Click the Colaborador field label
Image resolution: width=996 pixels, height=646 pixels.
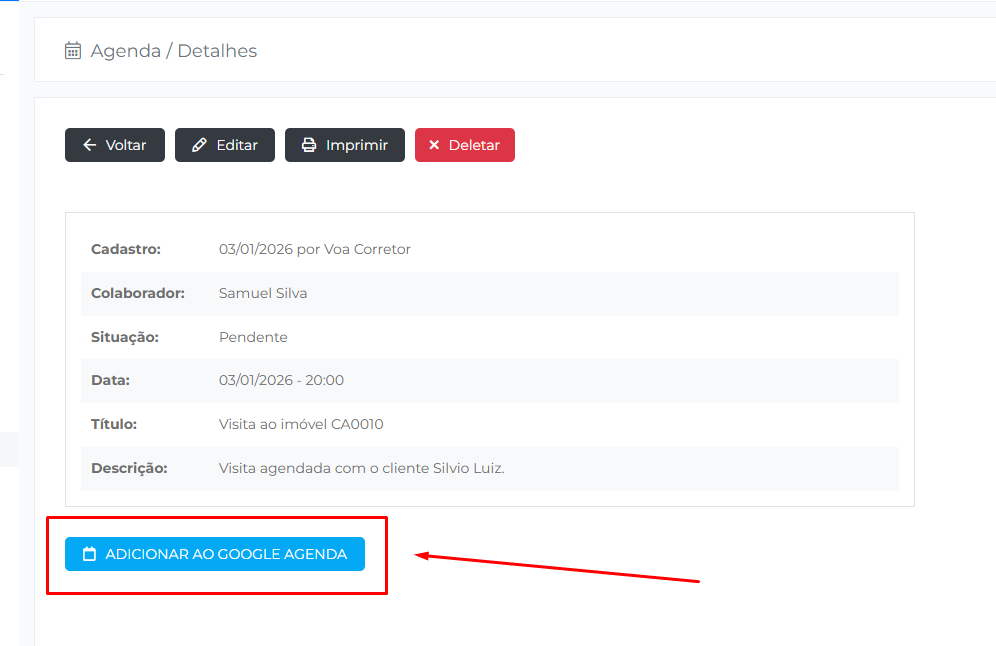(138, 293)
